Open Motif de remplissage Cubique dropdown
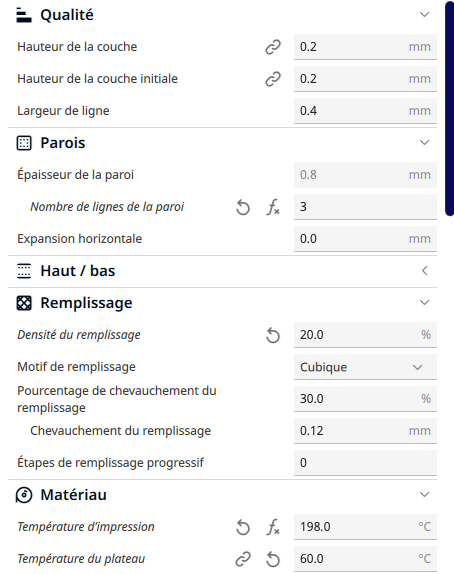 click(365, 367)
